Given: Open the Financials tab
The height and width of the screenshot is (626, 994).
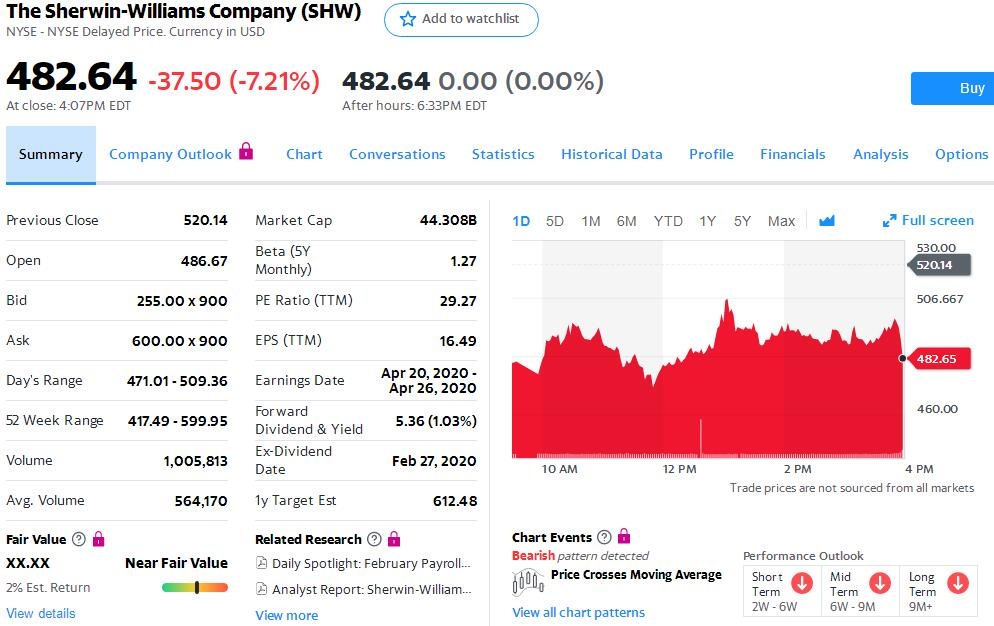Looking at the screenshot, I should point(793,154).
